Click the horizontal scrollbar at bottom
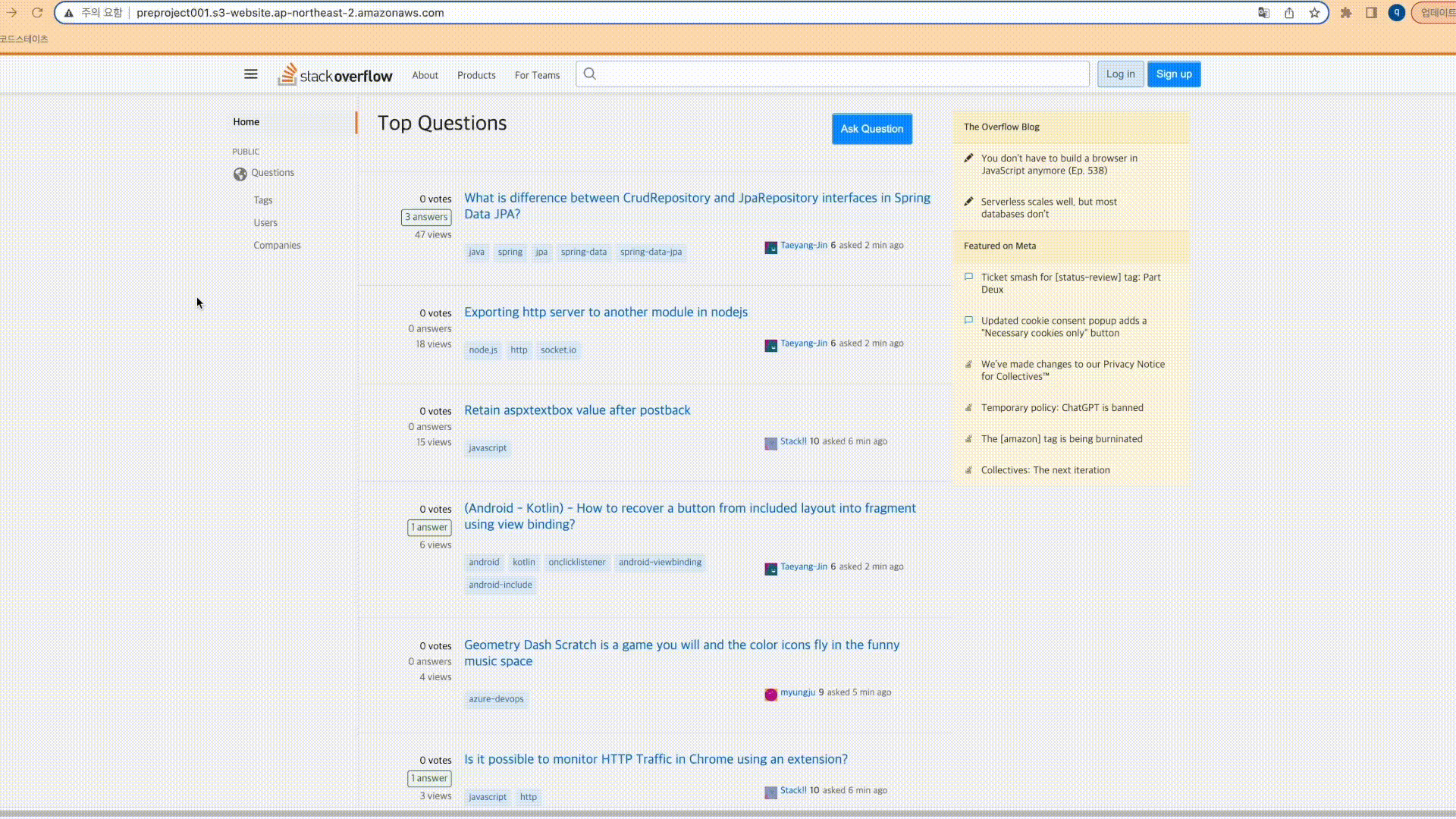Screen dimensions: 1456x819 (728, 814)
